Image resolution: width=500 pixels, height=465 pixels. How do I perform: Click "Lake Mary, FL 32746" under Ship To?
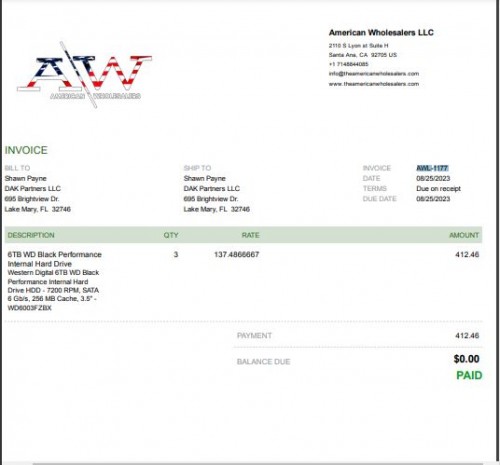point(217,209)
